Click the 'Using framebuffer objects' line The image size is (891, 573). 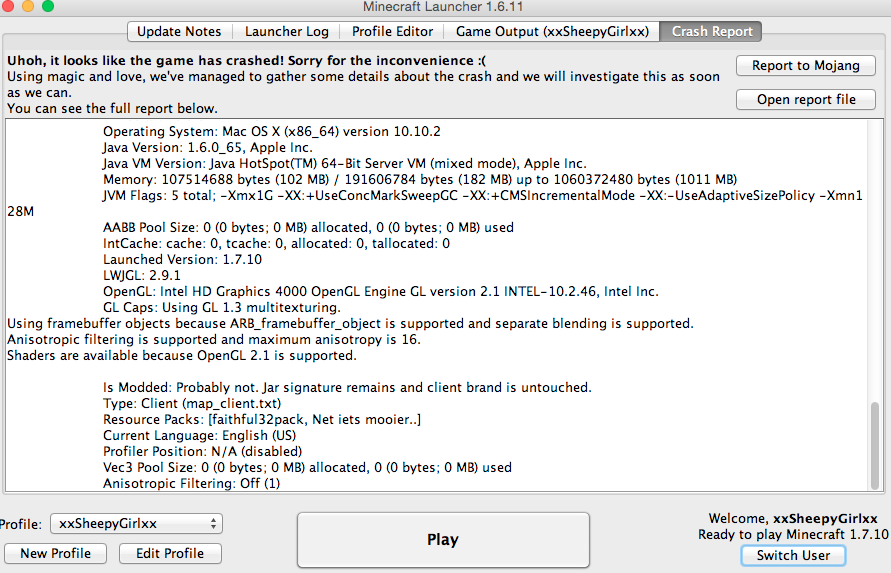tap(351, 323)
